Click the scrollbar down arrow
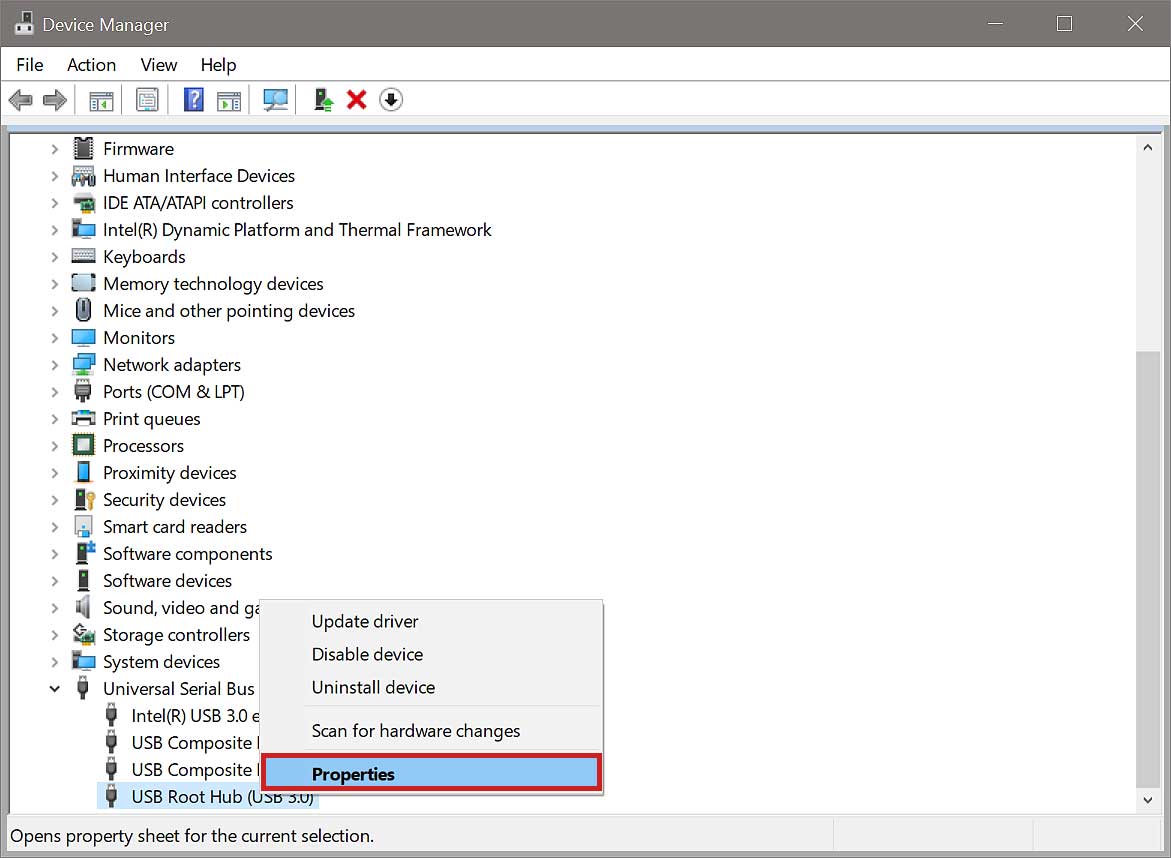Screen dimensions: 1171x858 [1147, 800]
